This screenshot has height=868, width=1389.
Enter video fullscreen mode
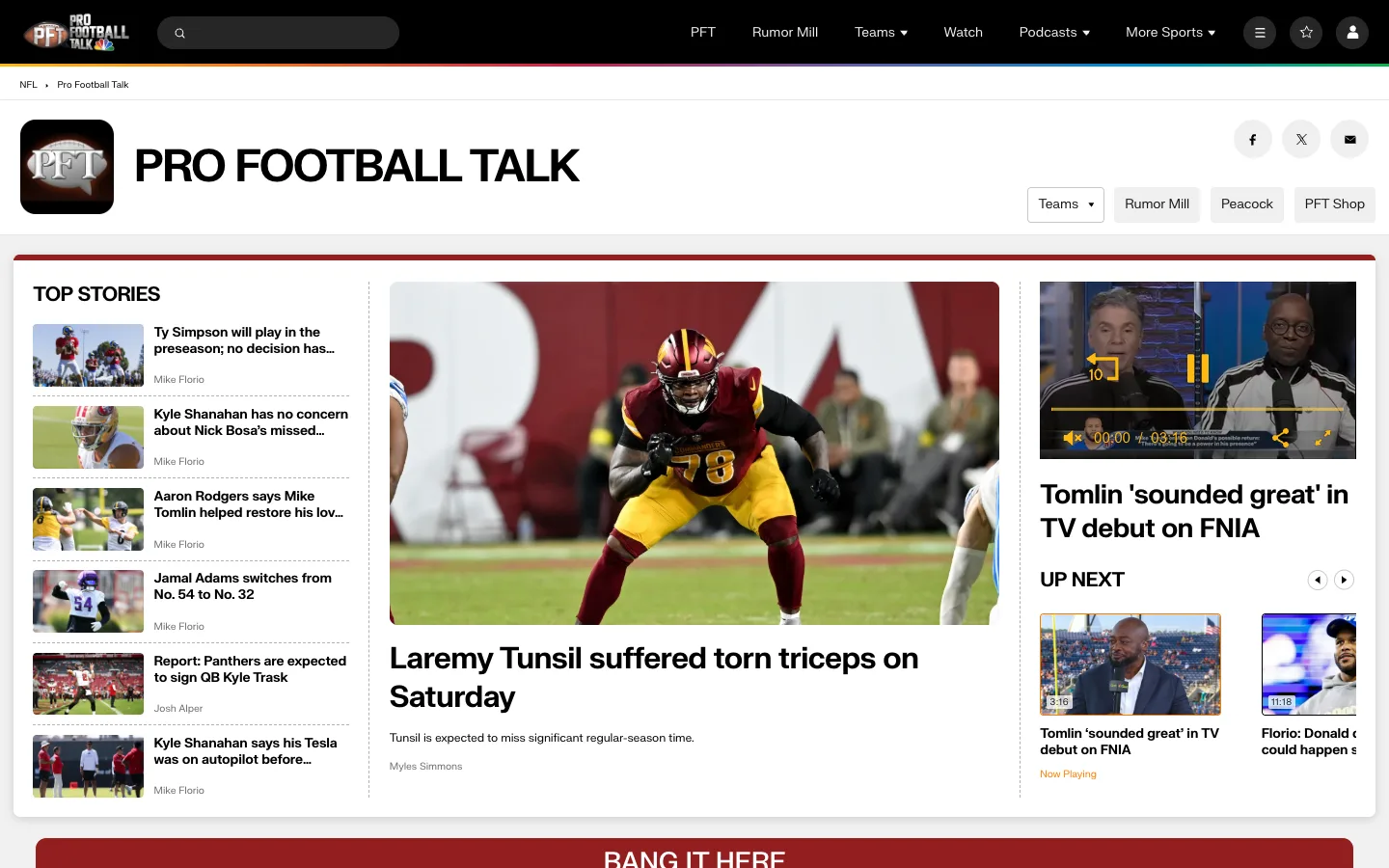coord(1323,438)
